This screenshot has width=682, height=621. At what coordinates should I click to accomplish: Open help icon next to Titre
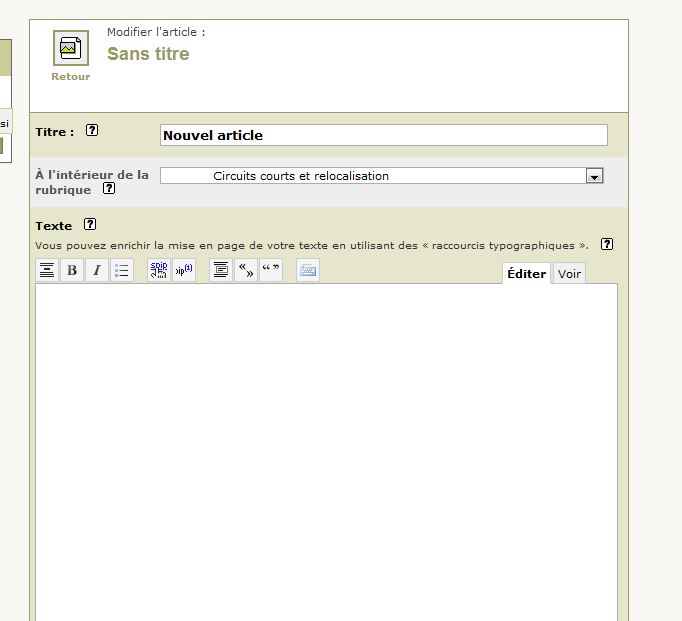tap(92, 130)
